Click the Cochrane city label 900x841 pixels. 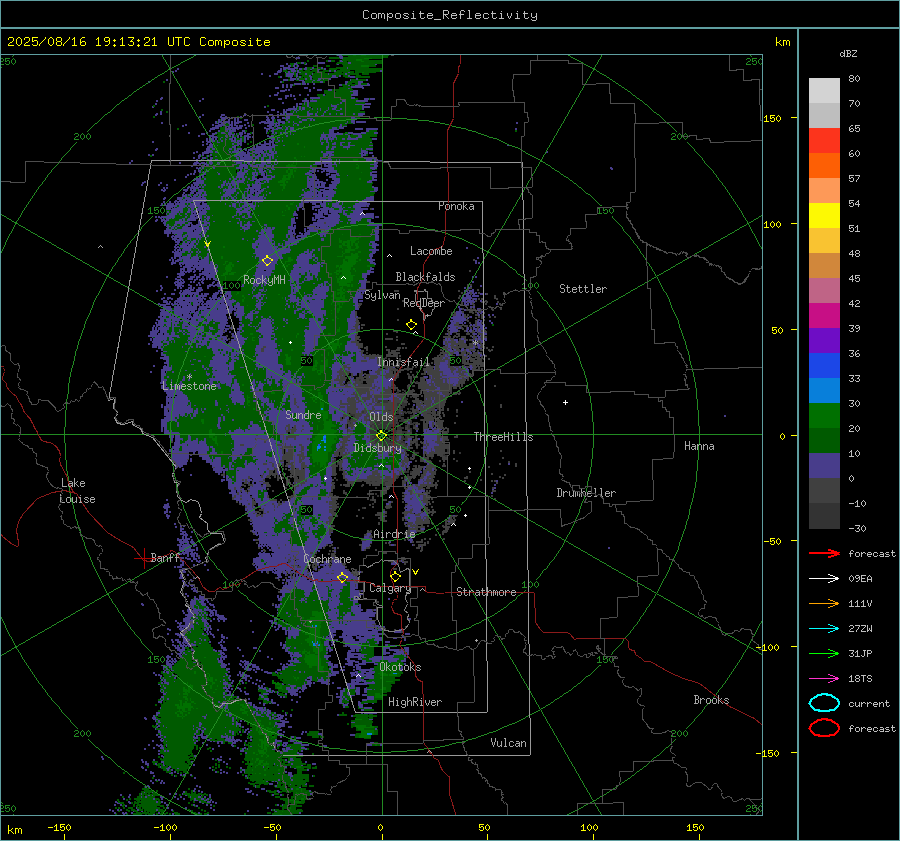[327, 559]
